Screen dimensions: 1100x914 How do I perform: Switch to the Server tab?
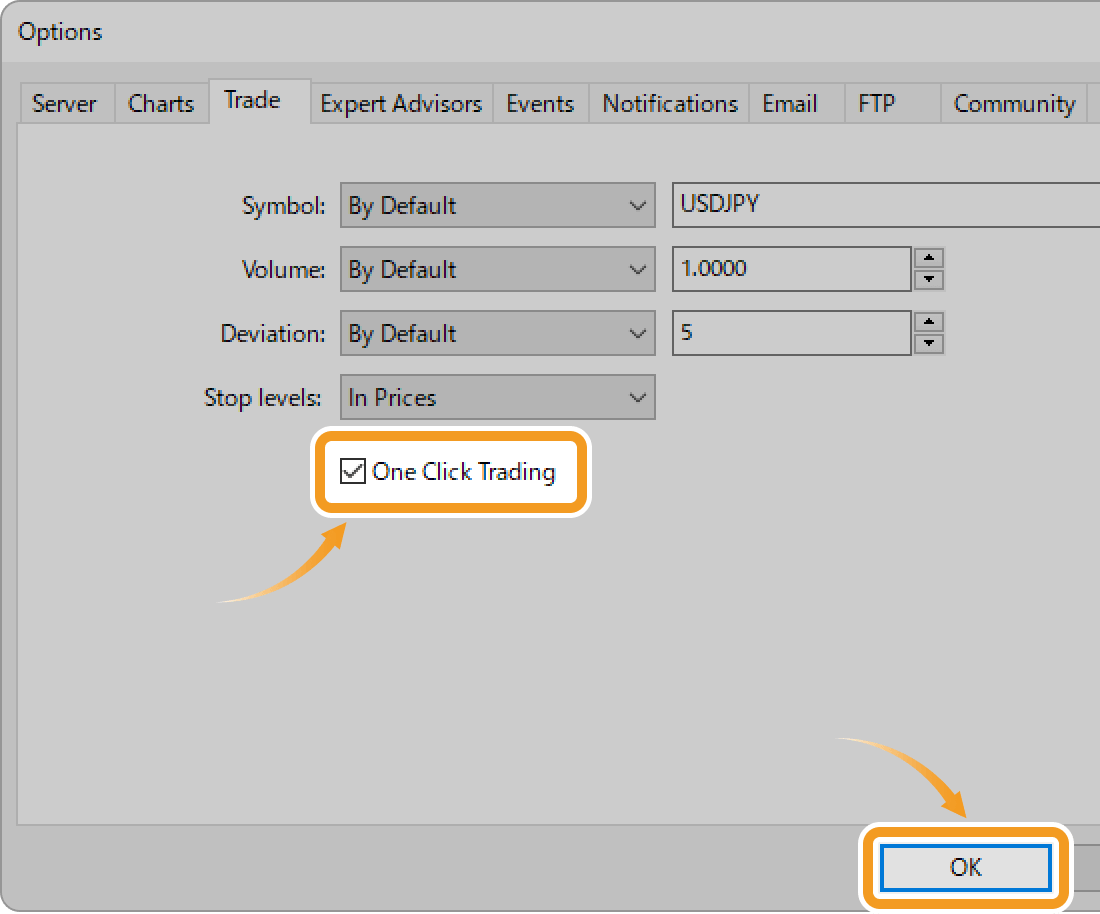(x=64, y=103)
